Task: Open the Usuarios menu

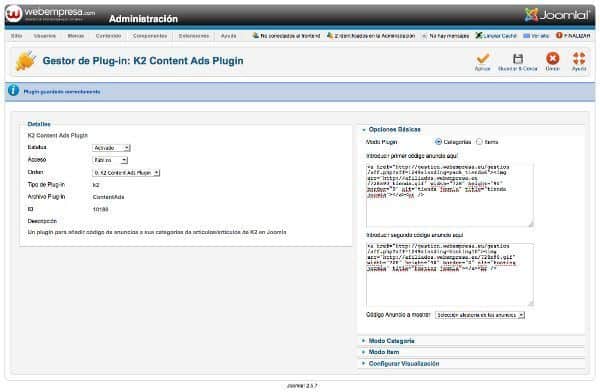Action: pyautogui.click(x=45, y=36)
